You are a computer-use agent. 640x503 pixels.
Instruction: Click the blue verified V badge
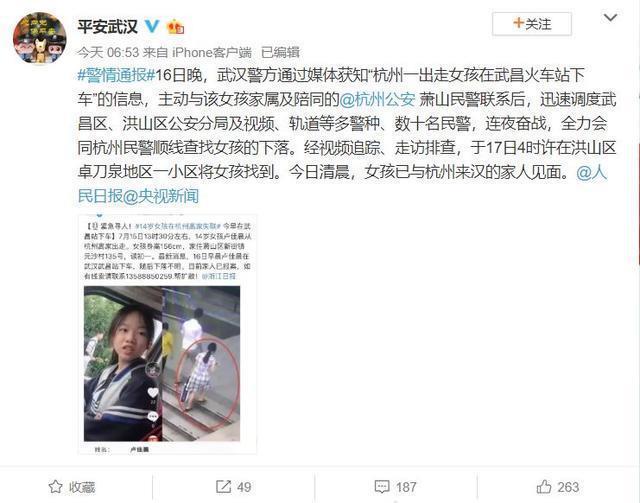[x=152, y=27]
